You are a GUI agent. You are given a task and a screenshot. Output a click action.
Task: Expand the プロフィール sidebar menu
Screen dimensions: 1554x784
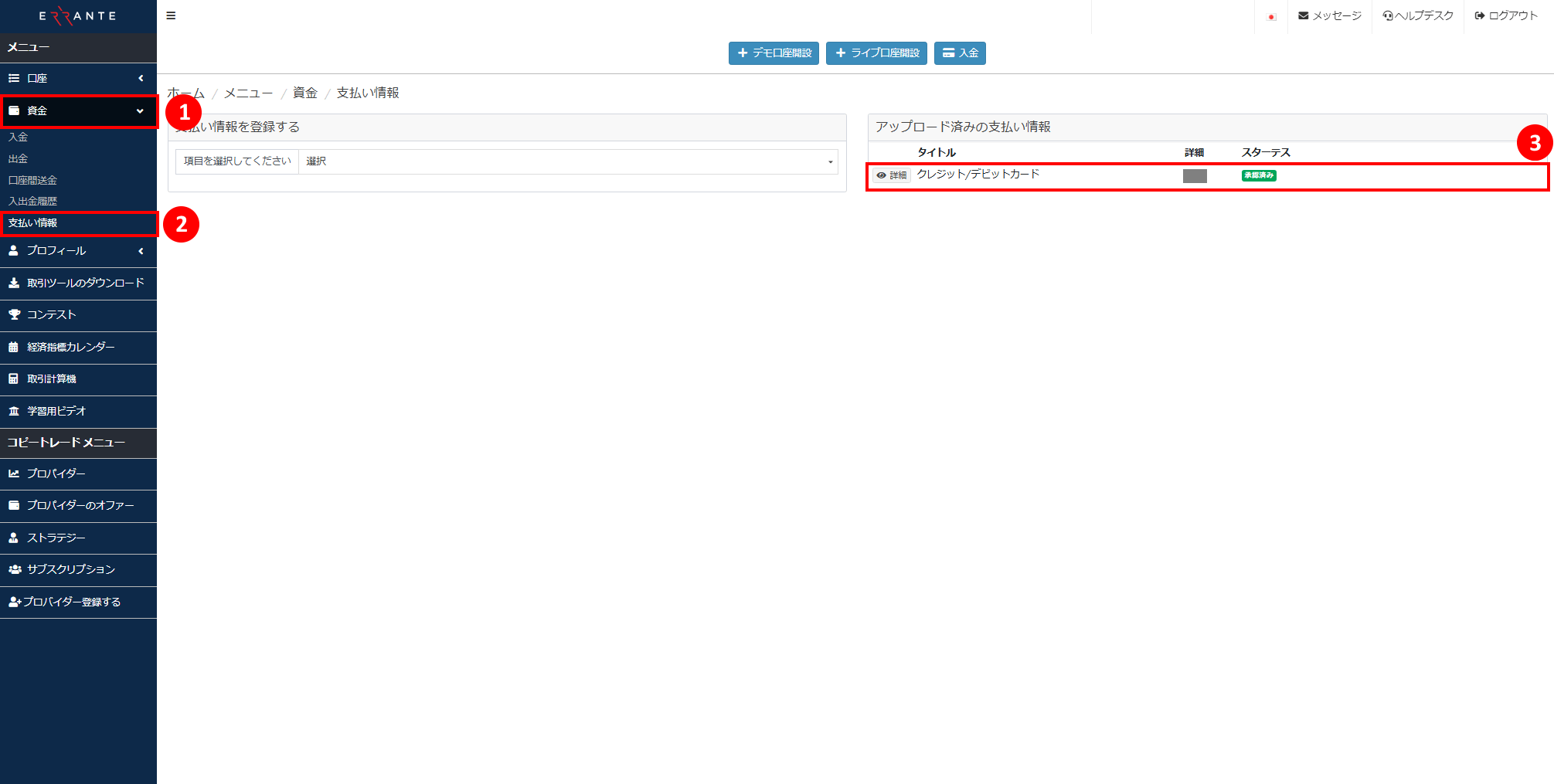(x=77, y=251)
